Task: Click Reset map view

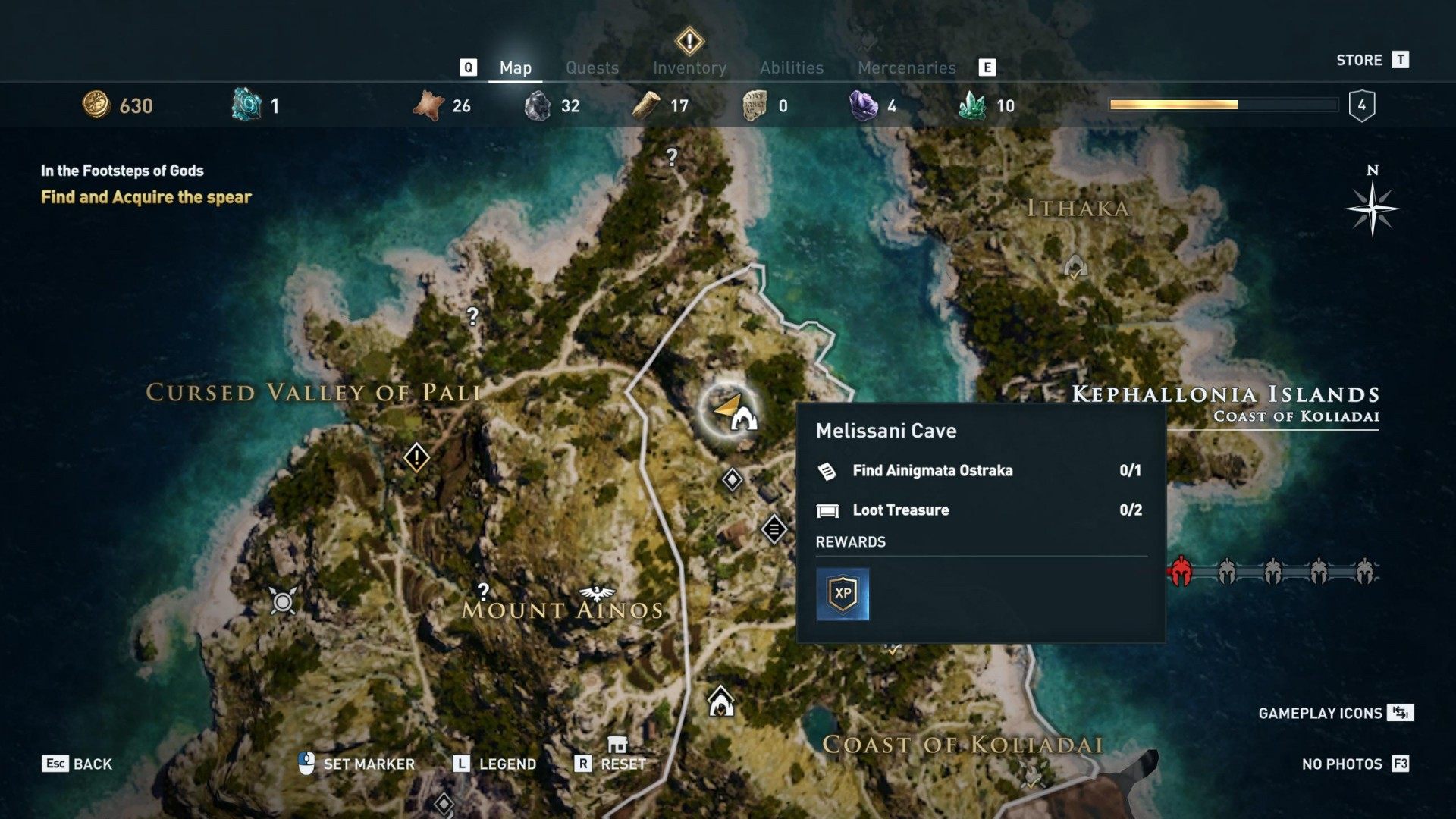Action: pos(610,764)
